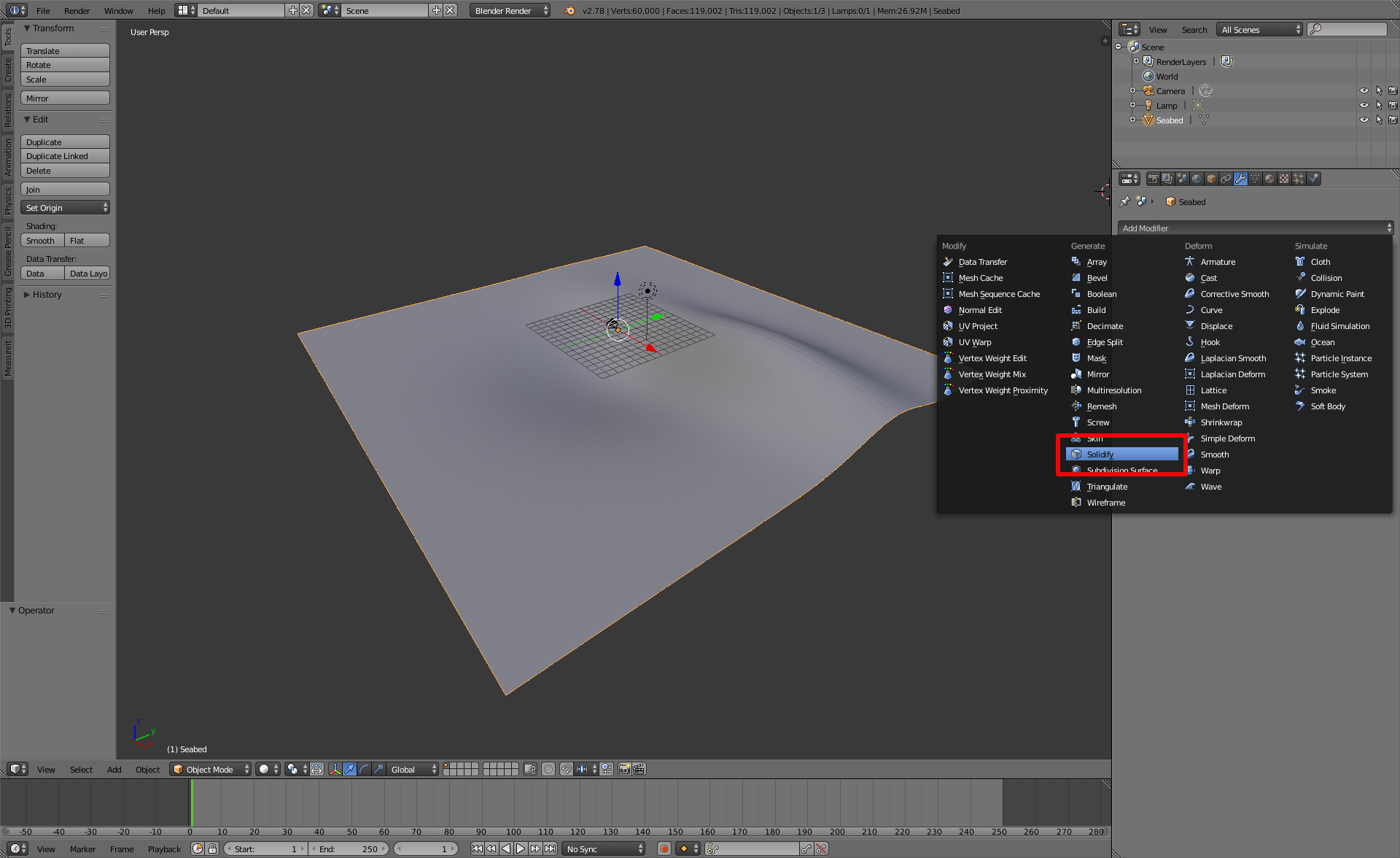Viewport: 1400px width, 858px height.
Task: Open the World properties tab globe icon
Action: point(1197,179)
